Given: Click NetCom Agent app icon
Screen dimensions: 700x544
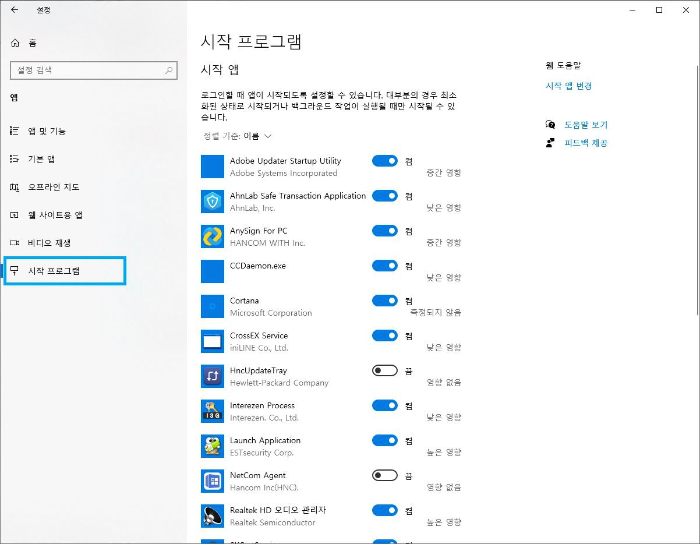Looking at the screenshot, I should [x=212, y=481].
